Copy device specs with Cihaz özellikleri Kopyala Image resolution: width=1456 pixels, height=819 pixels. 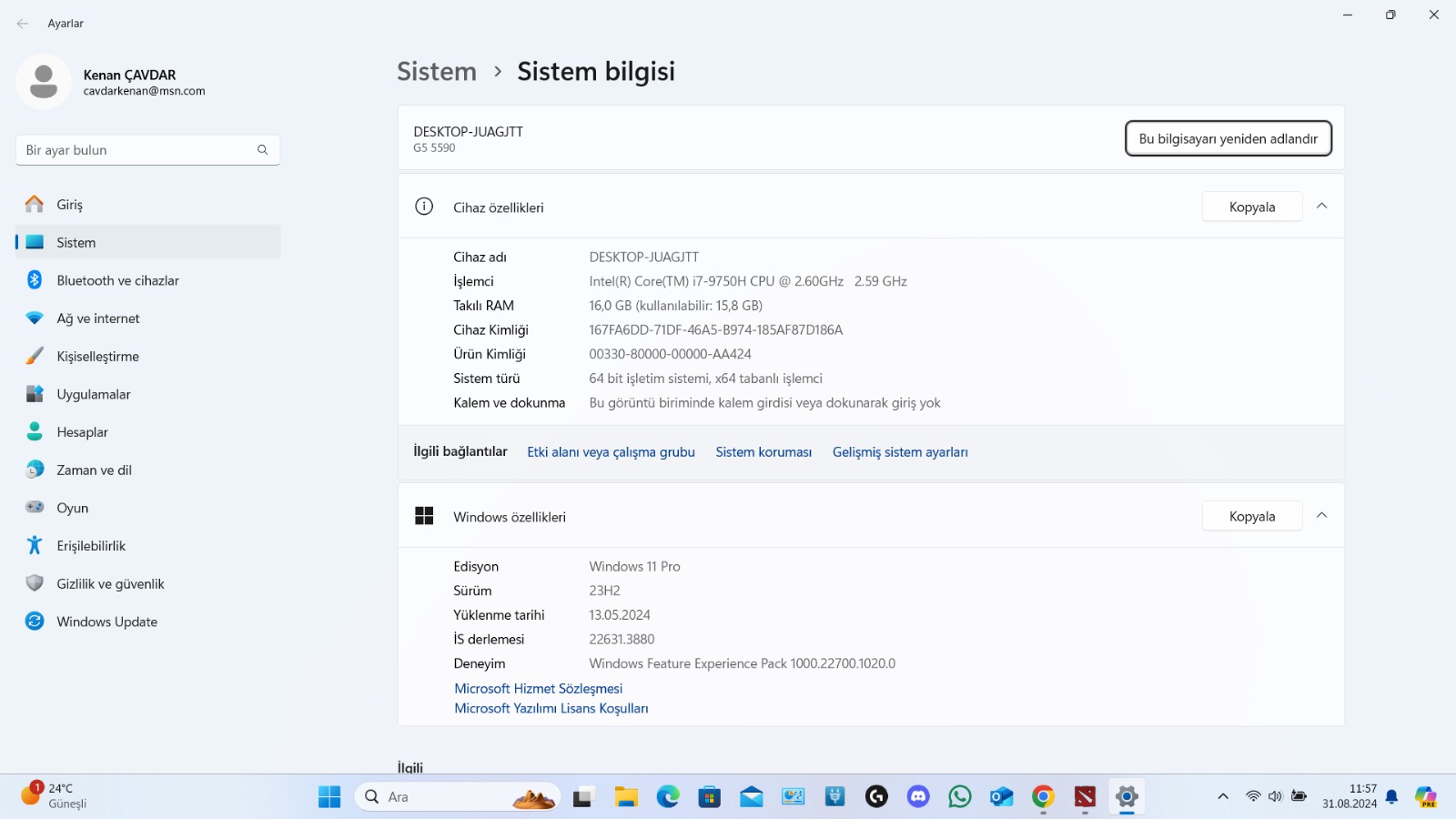pyautogui.click(x=1252, y=207)
